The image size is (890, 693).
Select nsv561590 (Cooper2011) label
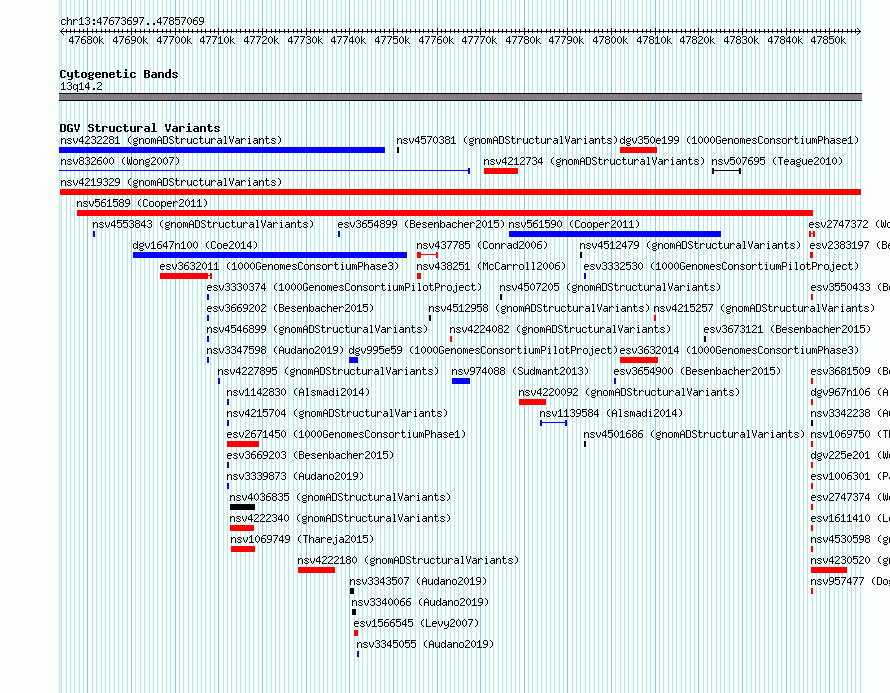(x=574, y=224)
